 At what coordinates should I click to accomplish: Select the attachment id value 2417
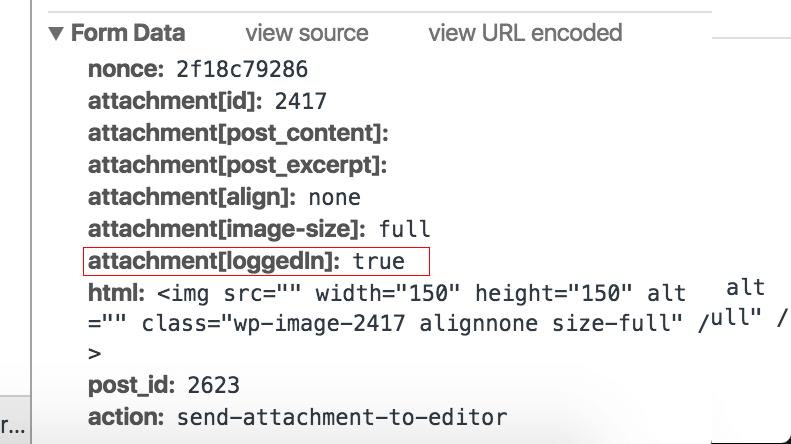point(301,101)
